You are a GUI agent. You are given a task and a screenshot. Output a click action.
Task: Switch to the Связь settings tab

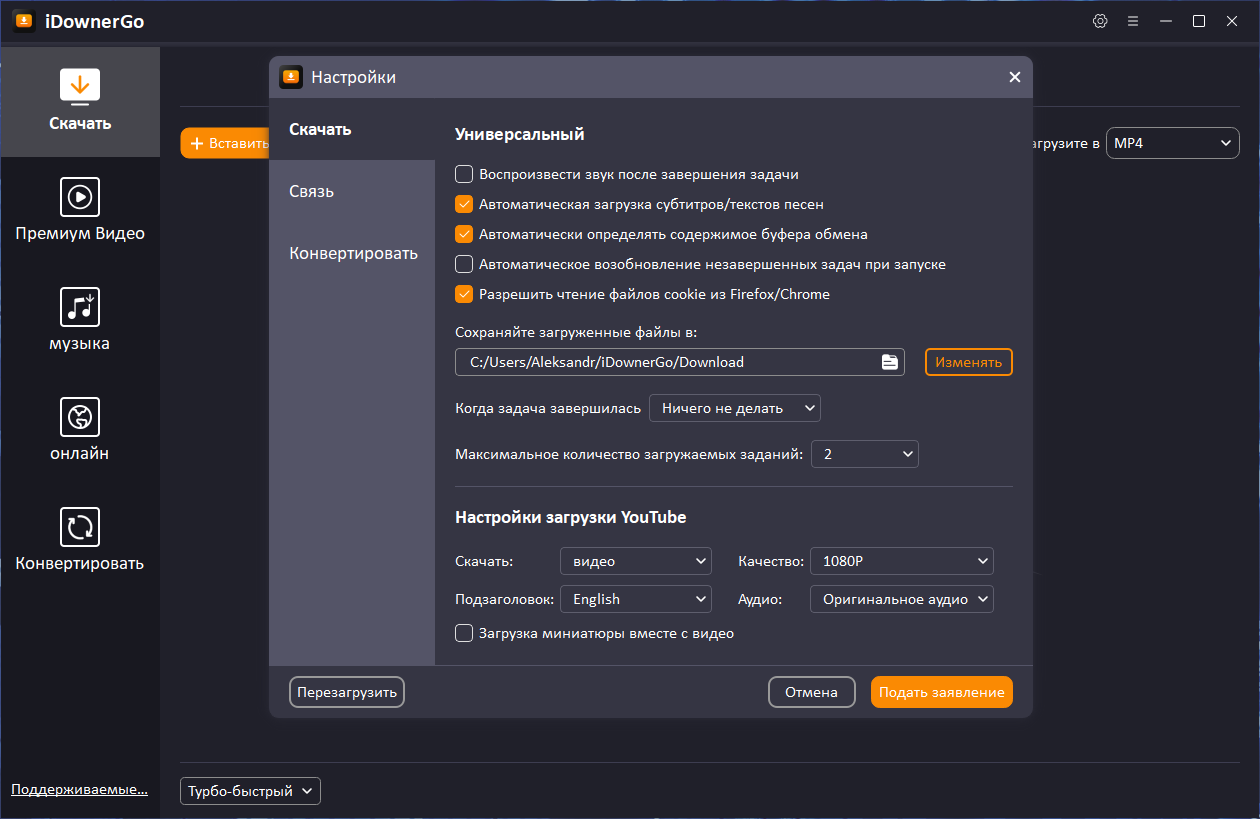coord(312,191)
